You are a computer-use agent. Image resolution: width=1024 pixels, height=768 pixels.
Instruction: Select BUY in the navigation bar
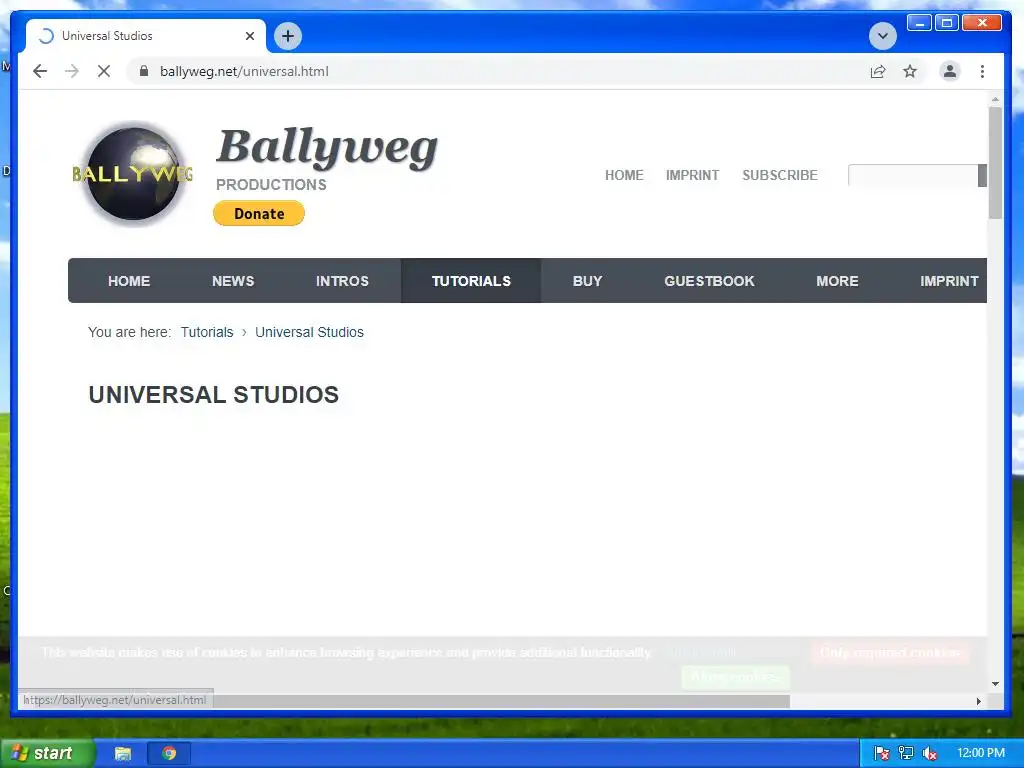click(x=587, y=281)
